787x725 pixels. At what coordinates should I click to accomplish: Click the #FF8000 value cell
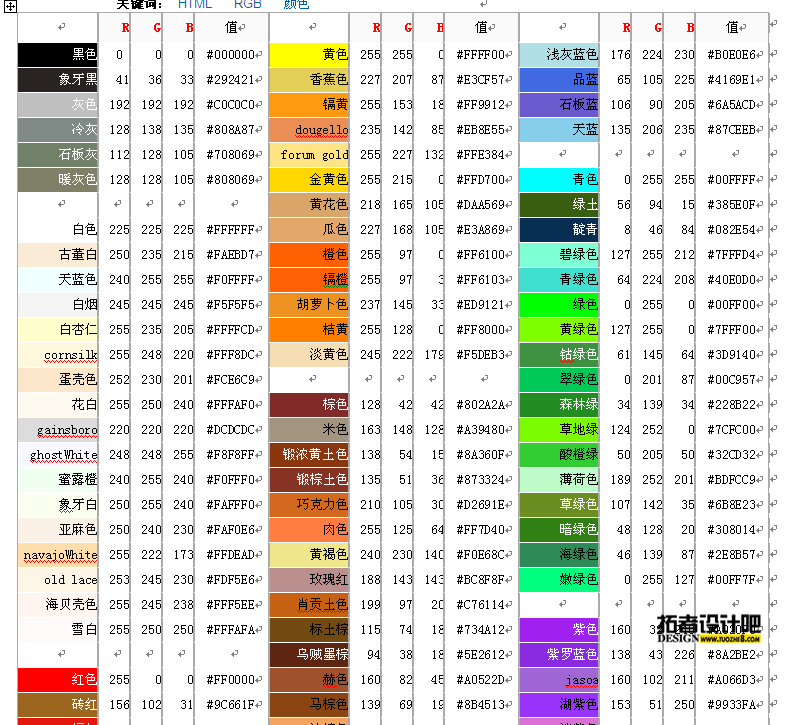coord(481,330)
